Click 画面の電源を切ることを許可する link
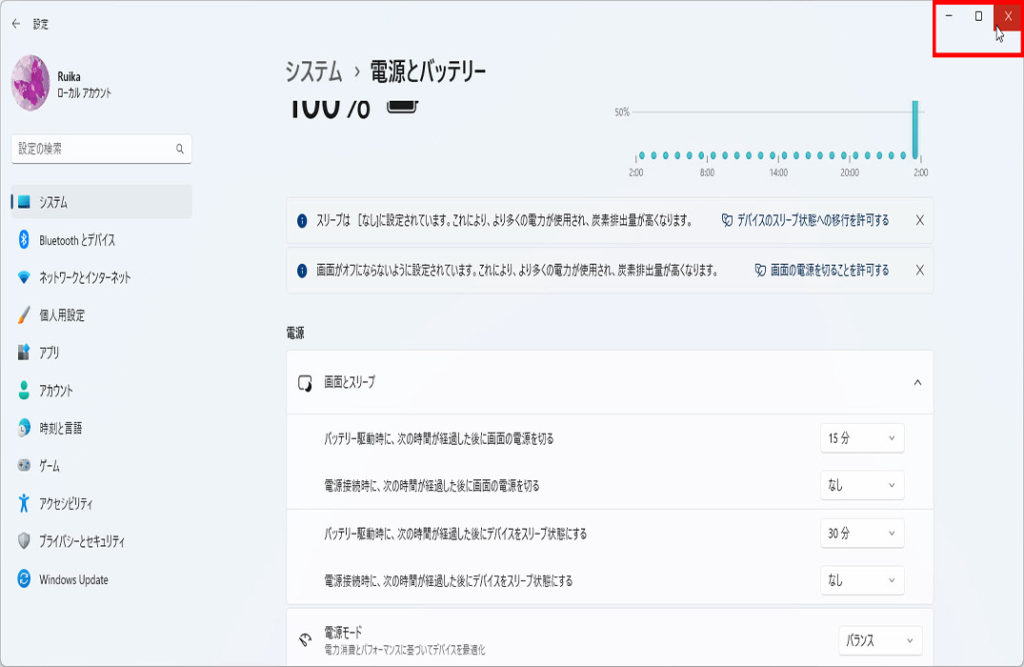The width and height of the screenshot is (1024, 667). pos(822,270)
